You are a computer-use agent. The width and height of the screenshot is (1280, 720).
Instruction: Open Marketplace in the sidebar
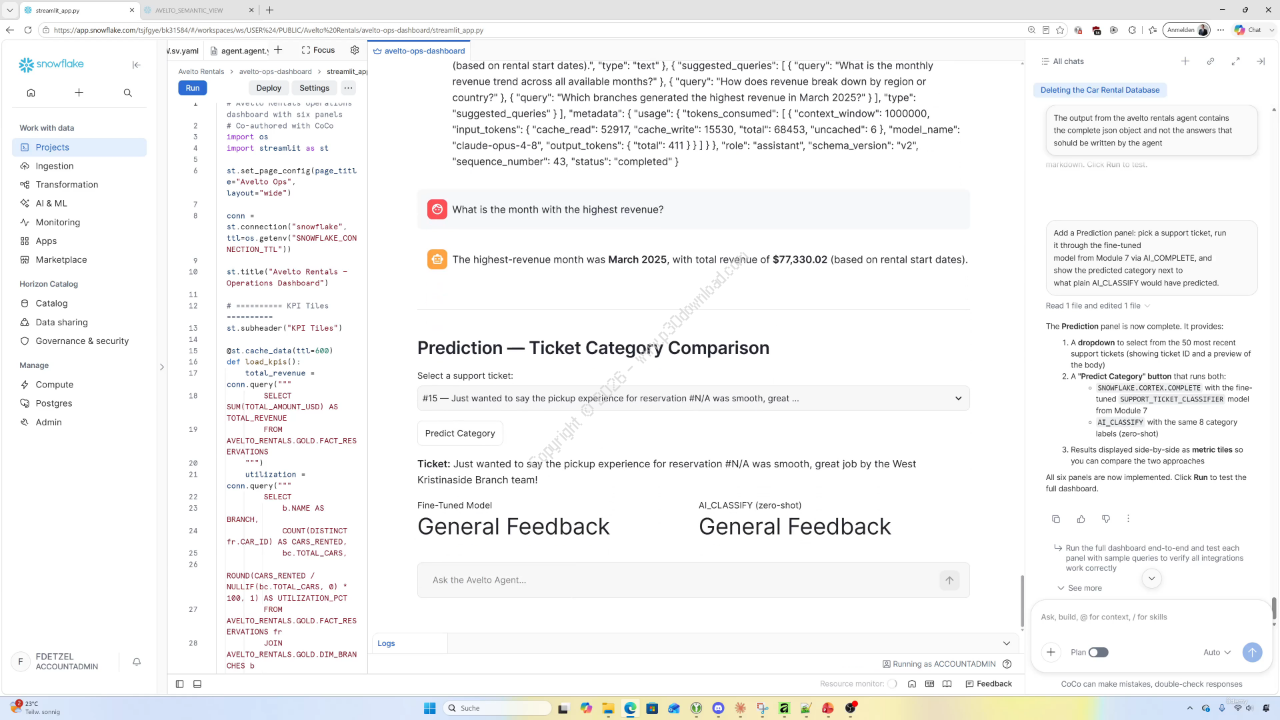coord(80,260)
